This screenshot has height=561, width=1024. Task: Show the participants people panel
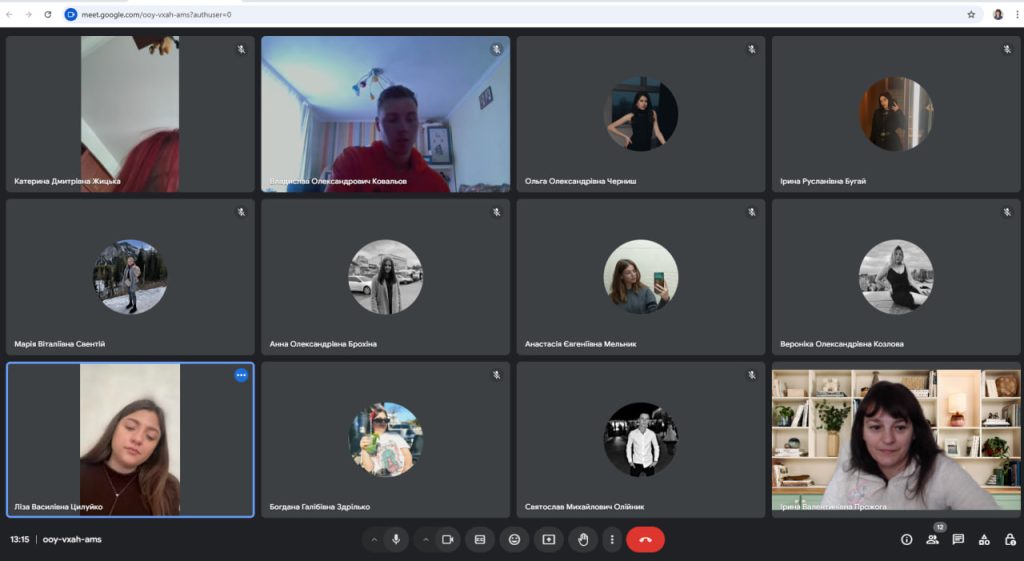[x=932, y=539]
